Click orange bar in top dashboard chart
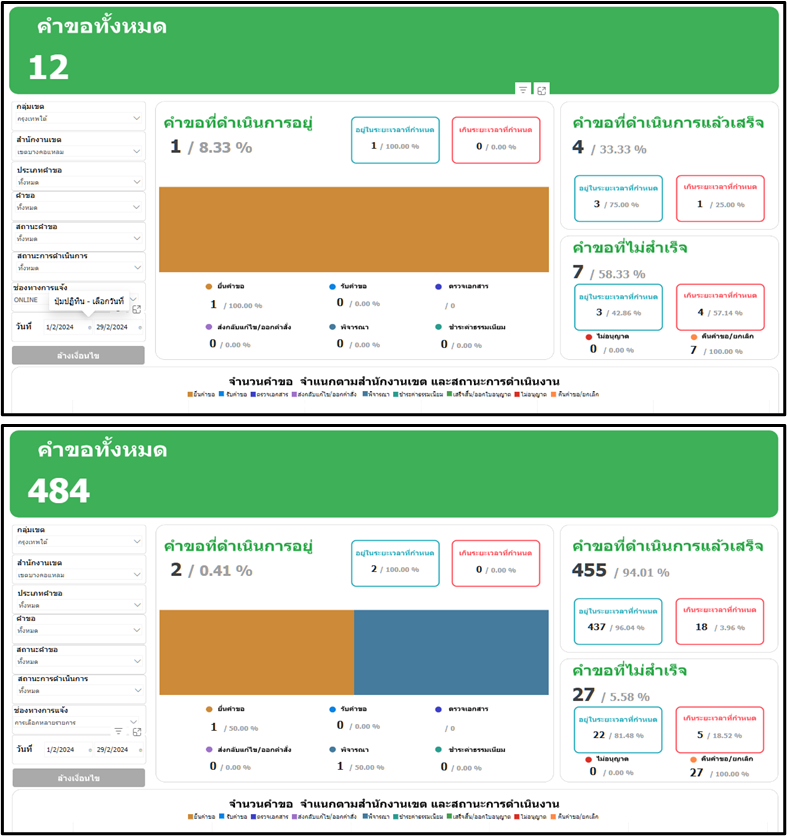Image resolution: width=787 pixels, height=836 pixels. click(354, 229)
